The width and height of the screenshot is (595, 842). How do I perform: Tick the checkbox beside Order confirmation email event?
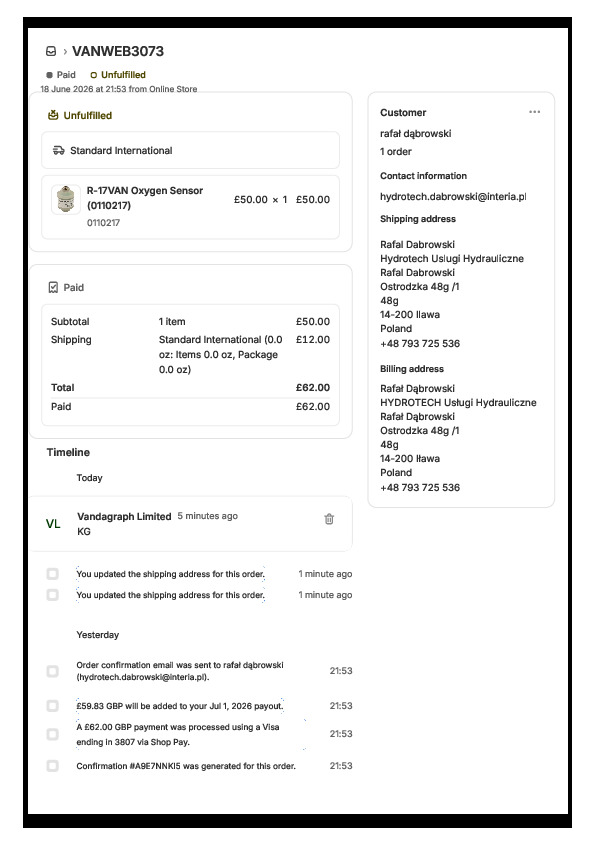coord(53,671)
